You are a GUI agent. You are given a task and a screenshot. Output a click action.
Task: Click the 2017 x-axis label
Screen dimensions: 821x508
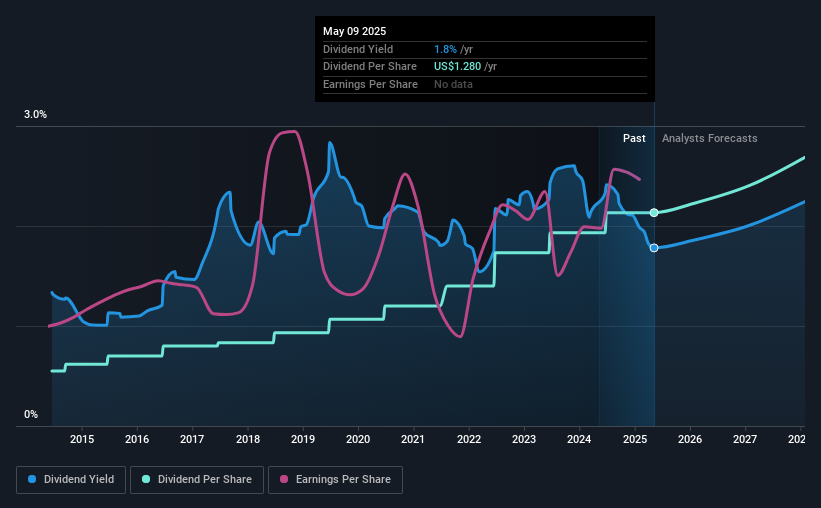192,439
